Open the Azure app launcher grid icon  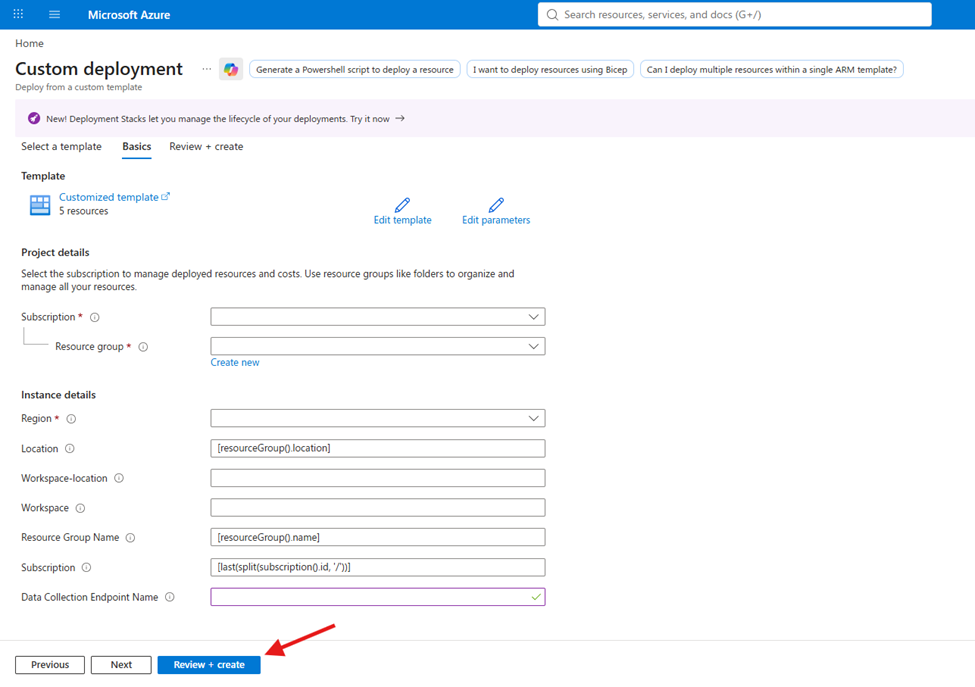(19, 14)
